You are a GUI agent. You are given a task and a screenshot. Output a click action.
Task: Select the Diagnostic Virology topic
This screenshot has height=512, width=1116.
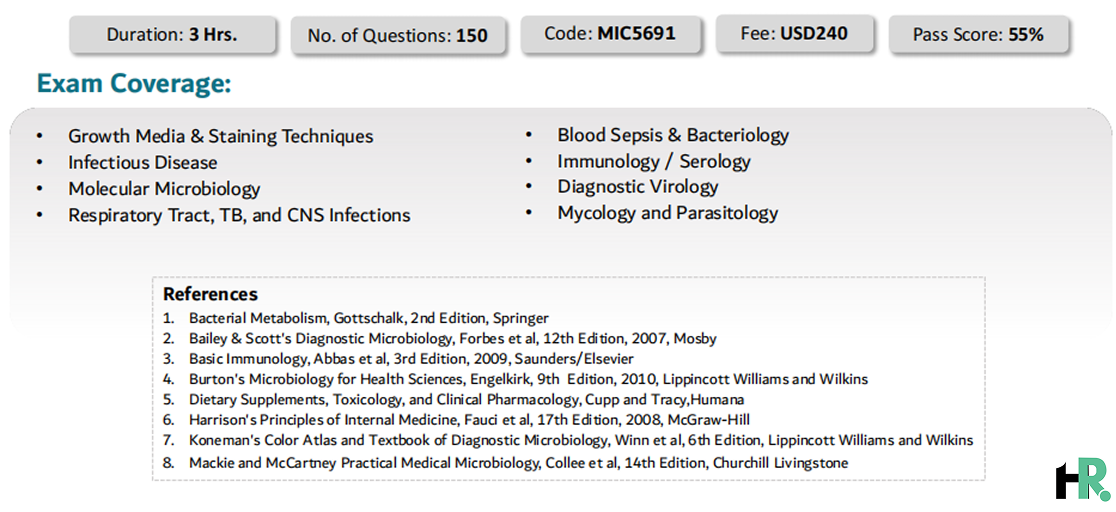(x=638, y=187)
